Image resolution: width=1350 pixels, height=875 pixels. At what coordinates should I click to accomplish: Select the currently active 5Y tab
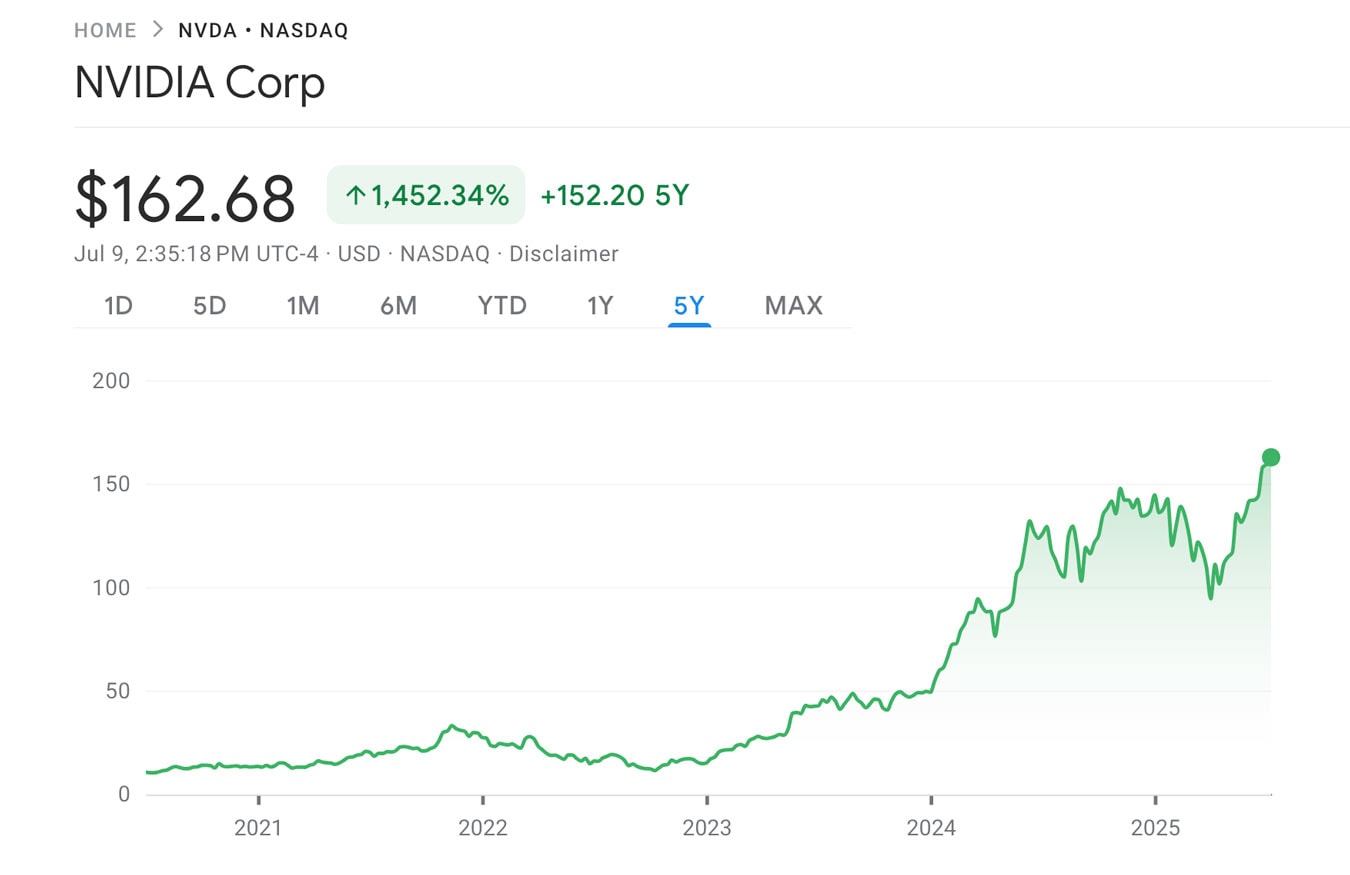[x=688, y=306]
